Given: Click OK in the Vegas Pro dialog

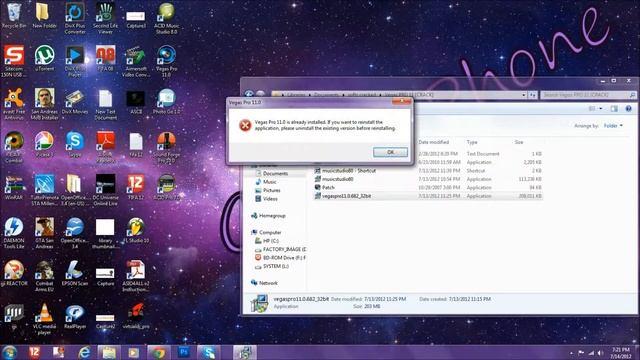Looking at the screenshot, I should coord(390,152).
